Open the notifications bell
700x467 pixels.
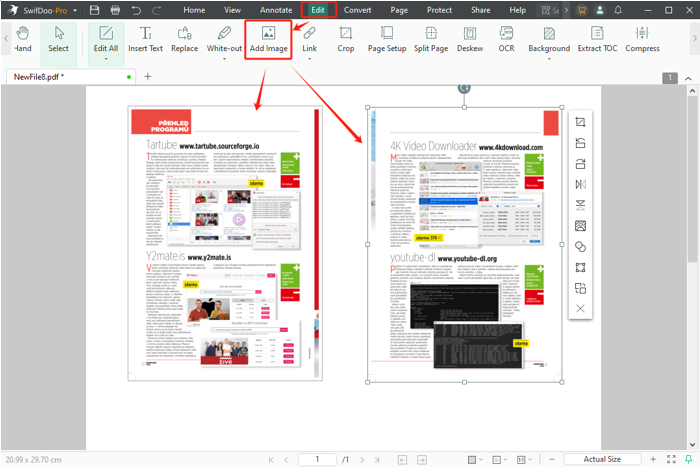pos(618,10)
